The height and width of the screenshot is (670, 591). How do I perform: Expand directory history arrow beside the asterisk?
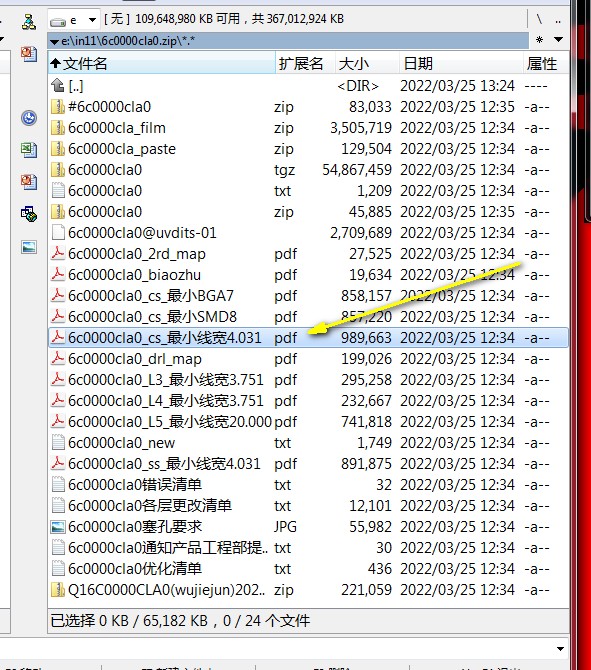[558, 40]
